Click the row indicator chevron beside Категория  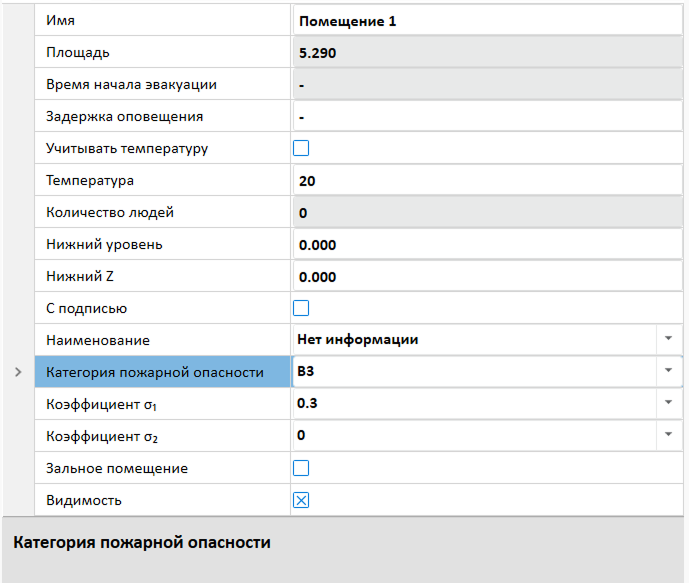(x=18, y=372)
